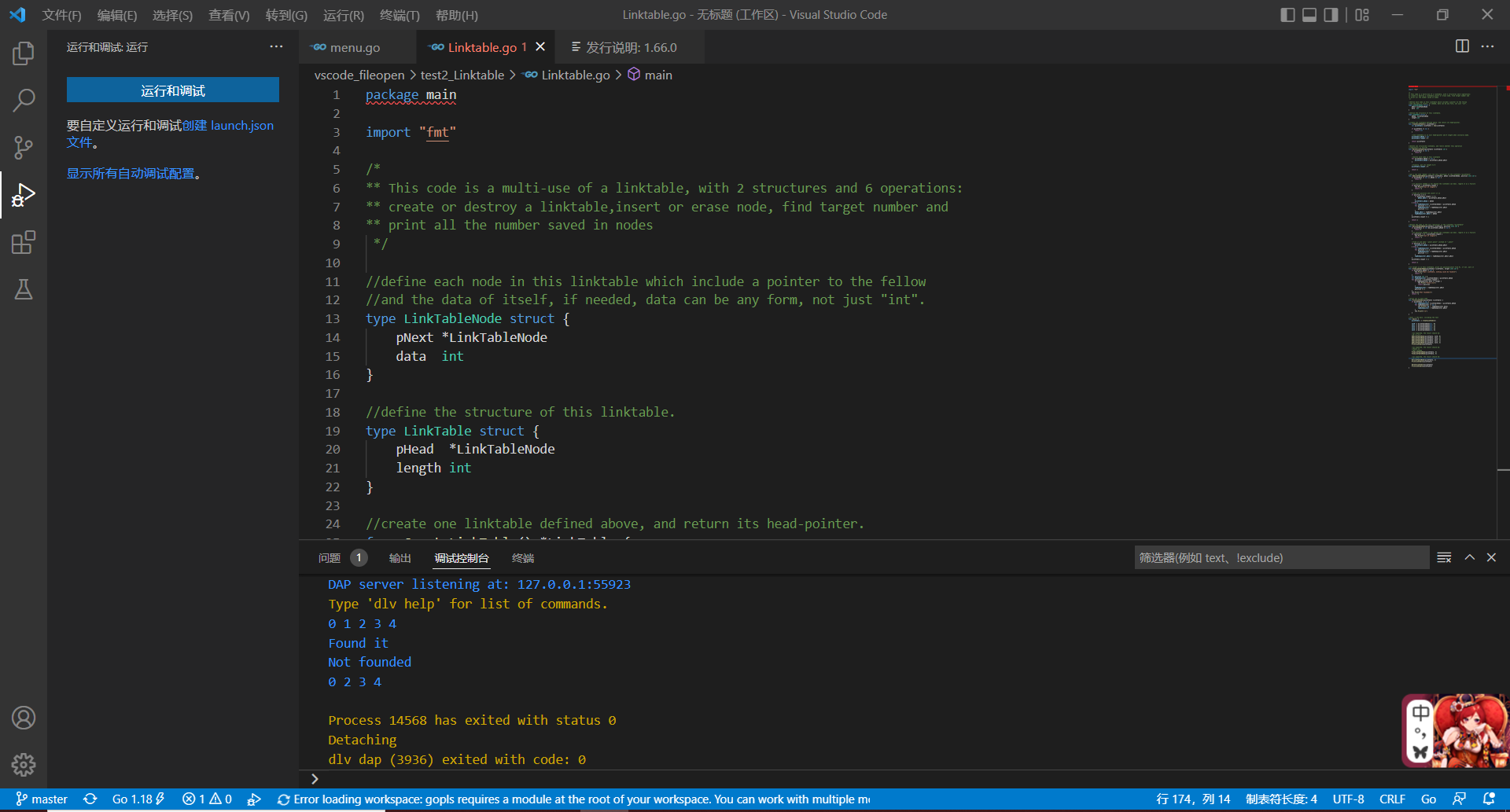Open the Search view icon
Image resolution: width=1510 pixels, height=812 pixels.
coord(24,100)
